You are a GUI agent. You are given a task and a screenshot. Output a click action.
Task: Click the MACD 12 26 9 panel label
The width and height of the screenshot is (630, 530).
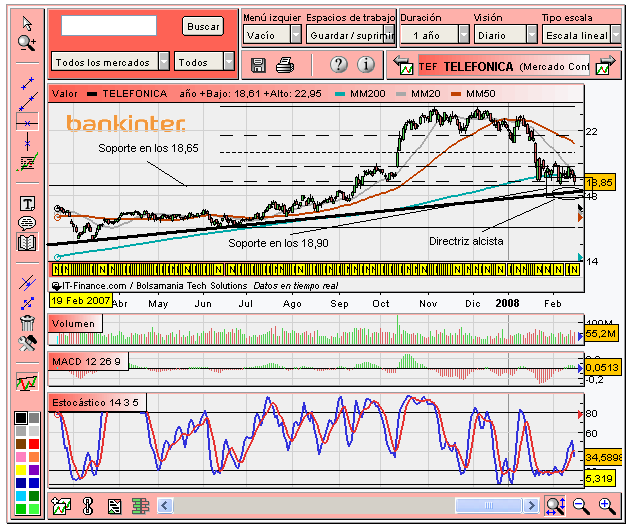(x=87, y=361)
